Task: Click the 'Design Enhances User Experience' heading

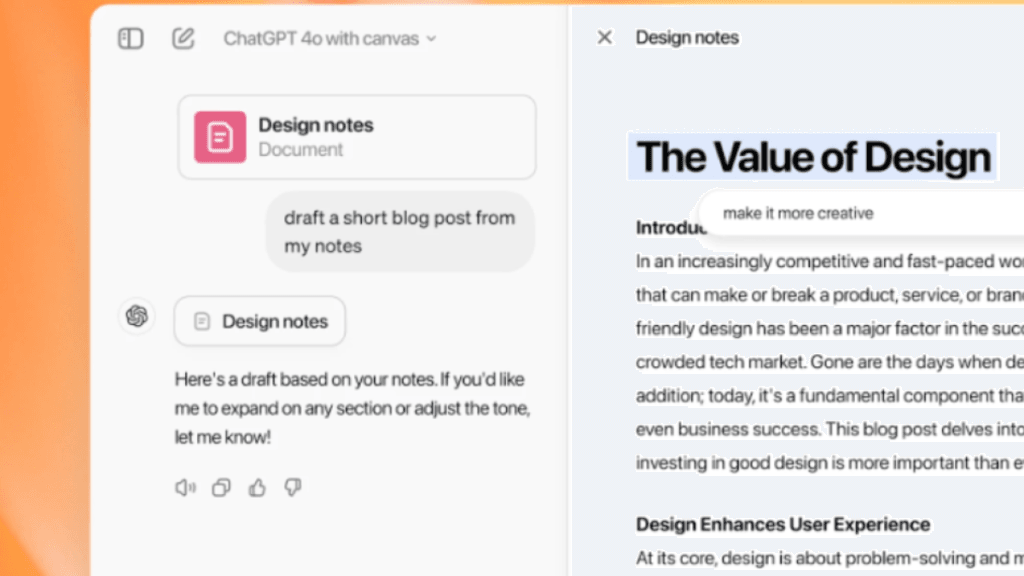Action: [x=783, y=524]
